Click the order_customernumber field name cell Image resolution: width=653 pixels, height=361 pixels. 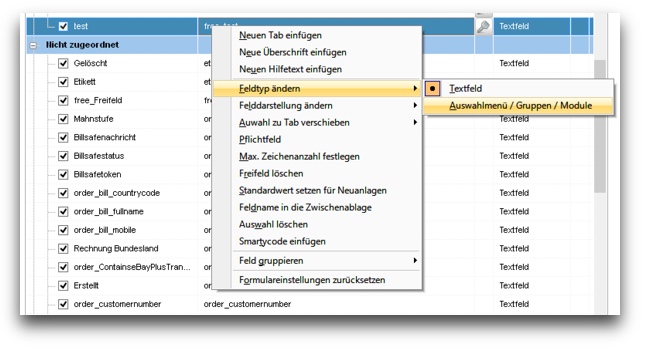click(247, 304)
